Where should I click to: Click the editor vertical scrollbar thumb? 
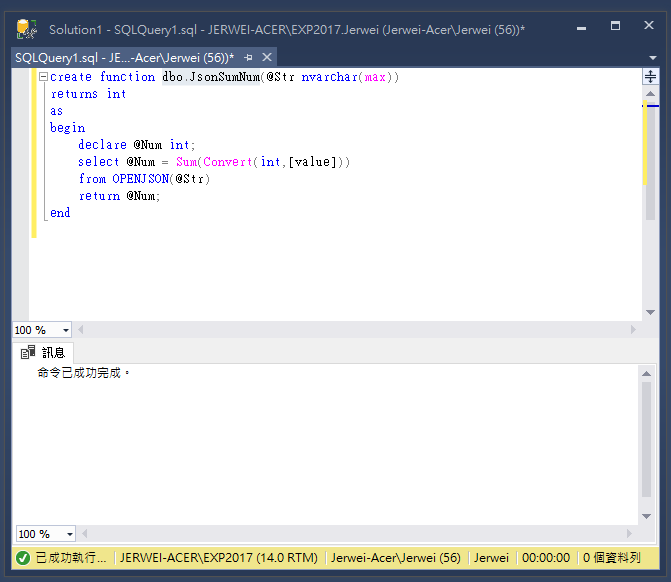click(651, 163)
